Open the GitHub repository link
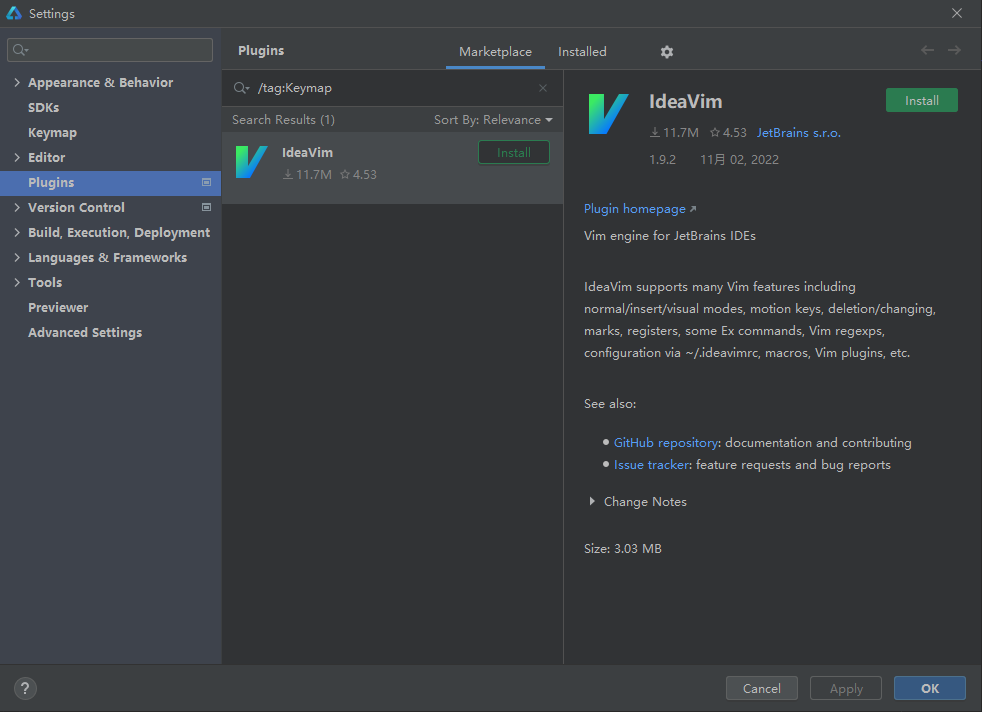Image resolution: width=982 pixels, height=712 pixels. pyautogui.click(x=666, y=443)
